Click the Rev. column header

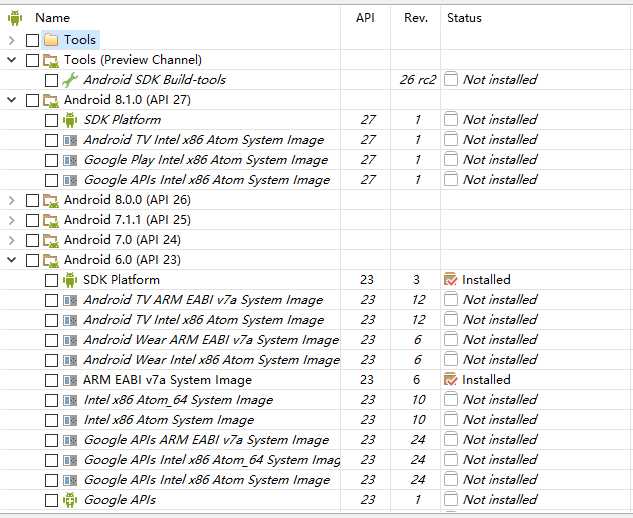tap(416, 18)
